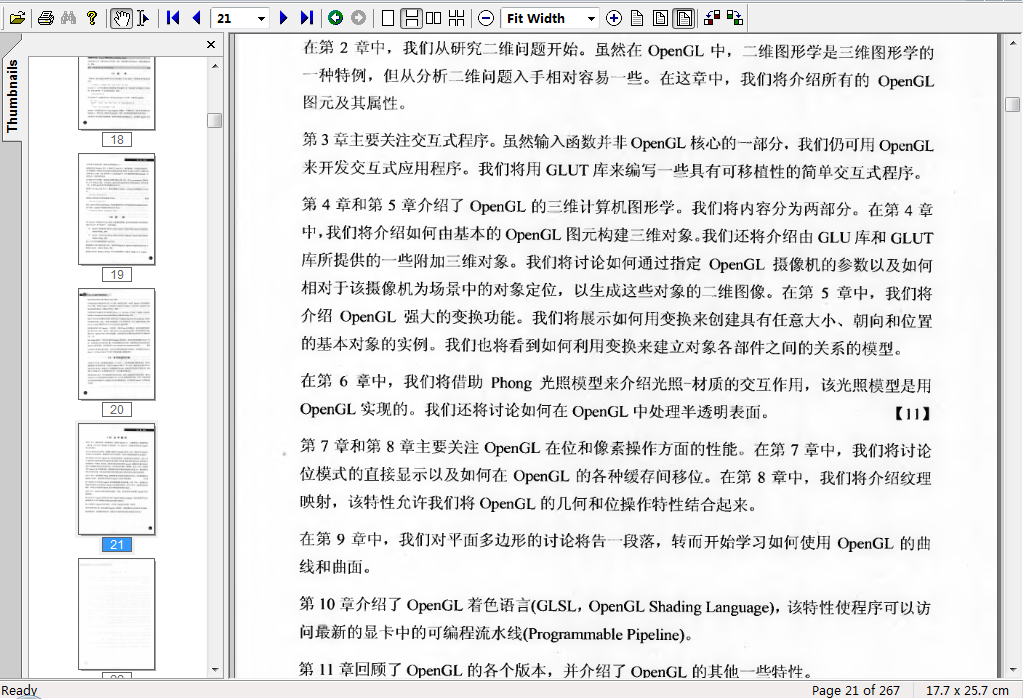Open the Fit Width zoom dropdown
The width and height of the screenshot is (1023, 699).
591,19
